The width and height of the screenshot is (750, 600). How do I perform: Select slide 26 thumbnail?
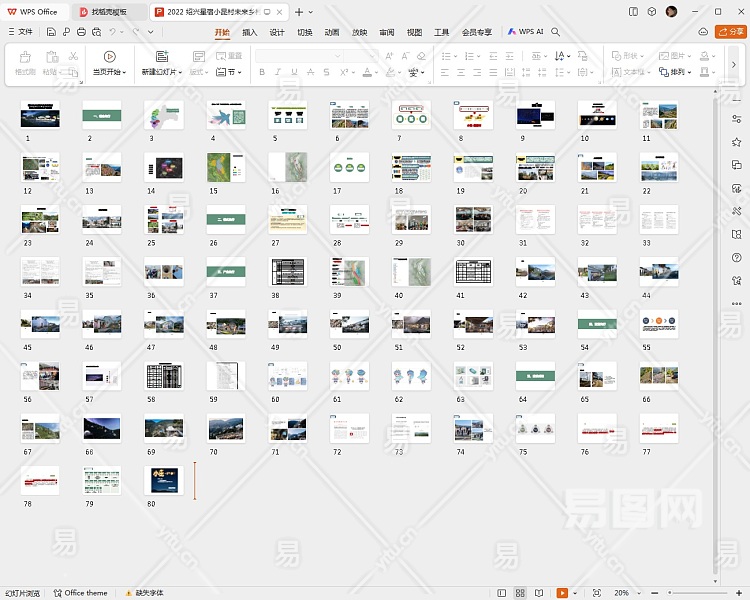click(x=226, y=219)
